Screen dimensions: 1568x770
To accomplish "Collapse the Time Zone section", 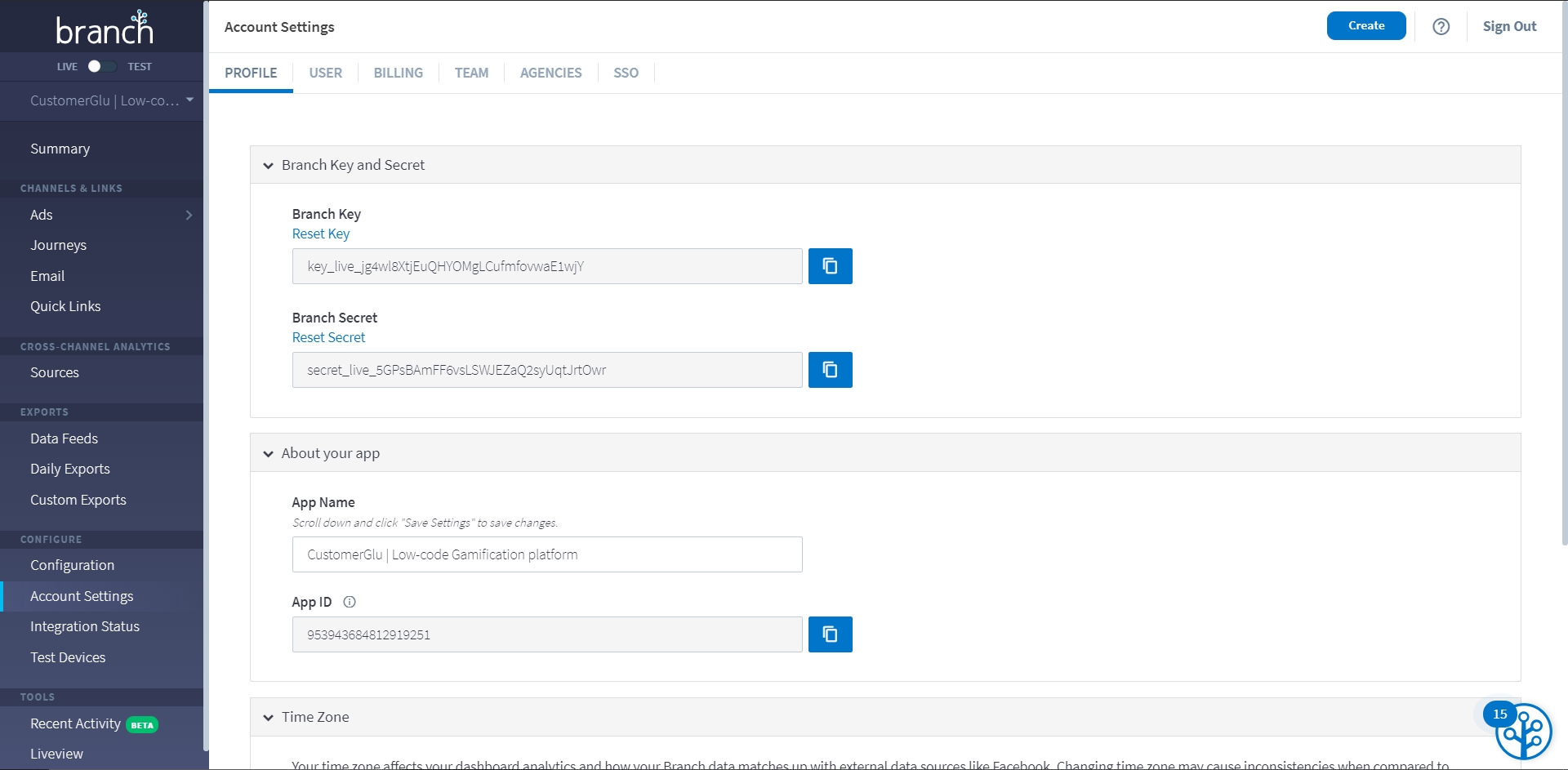I will pos(268,718).
